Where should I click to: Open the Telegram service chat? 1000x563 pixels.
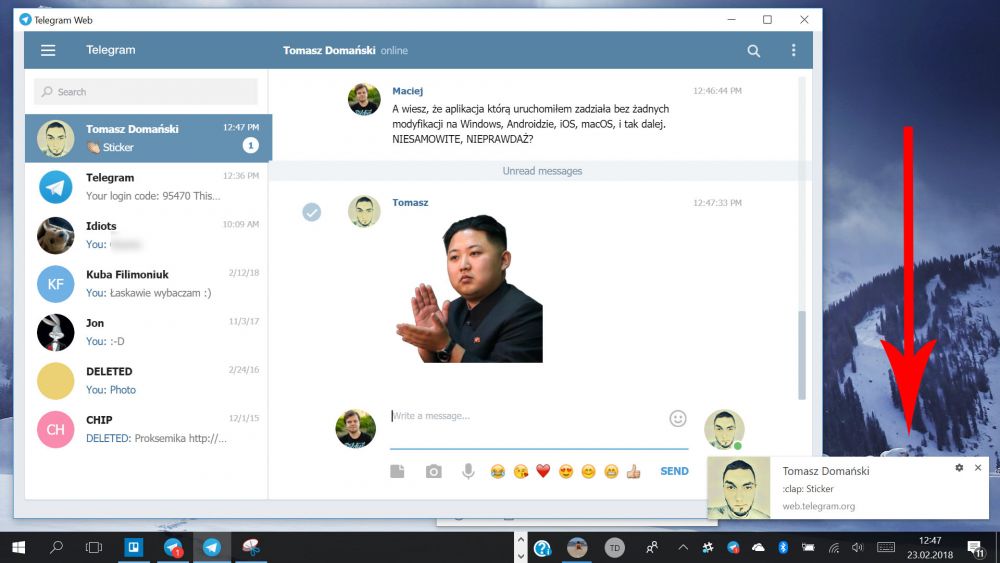148,187
